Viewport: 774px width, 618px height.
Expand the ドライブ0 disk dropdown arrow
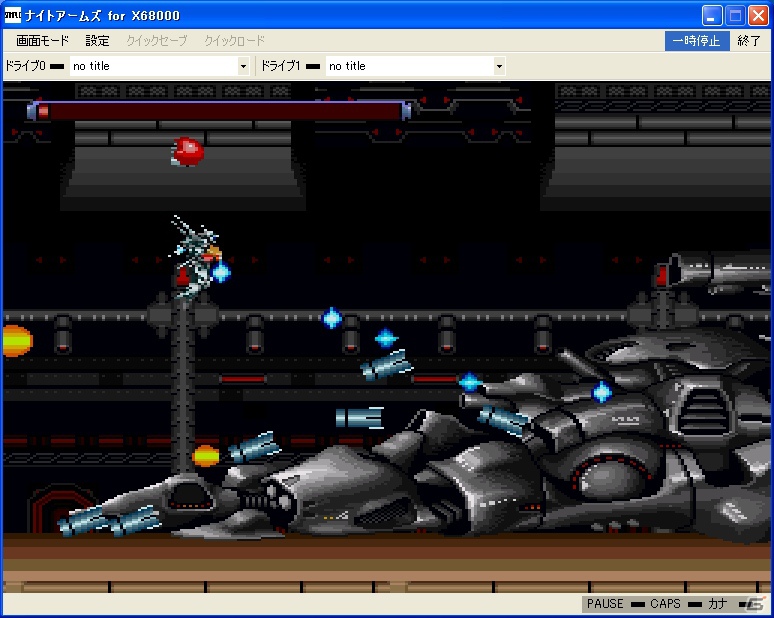[x=243, y=66]
